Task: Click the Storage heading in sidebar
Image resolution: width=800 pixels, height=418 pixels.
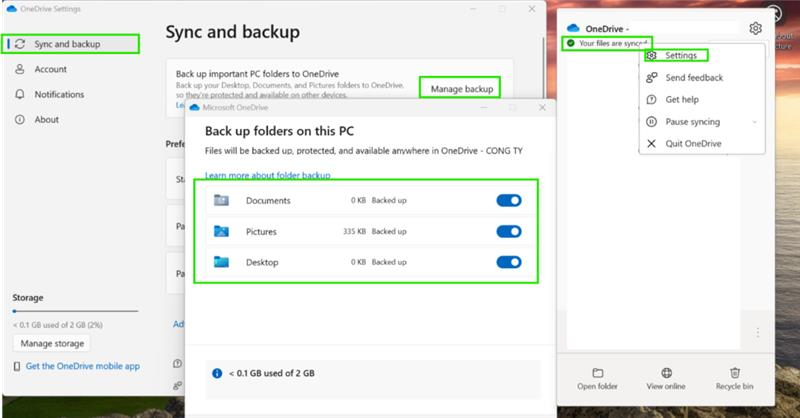Action: [x=28, y=298]
